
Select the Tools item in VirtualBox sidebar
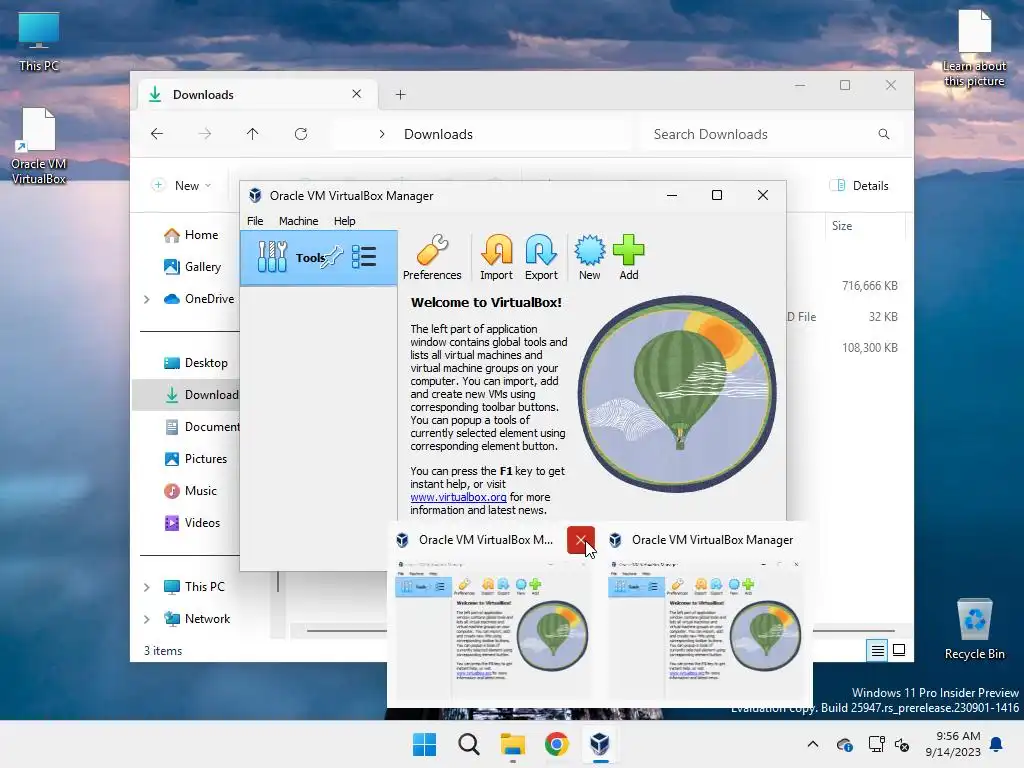point(319,257)
